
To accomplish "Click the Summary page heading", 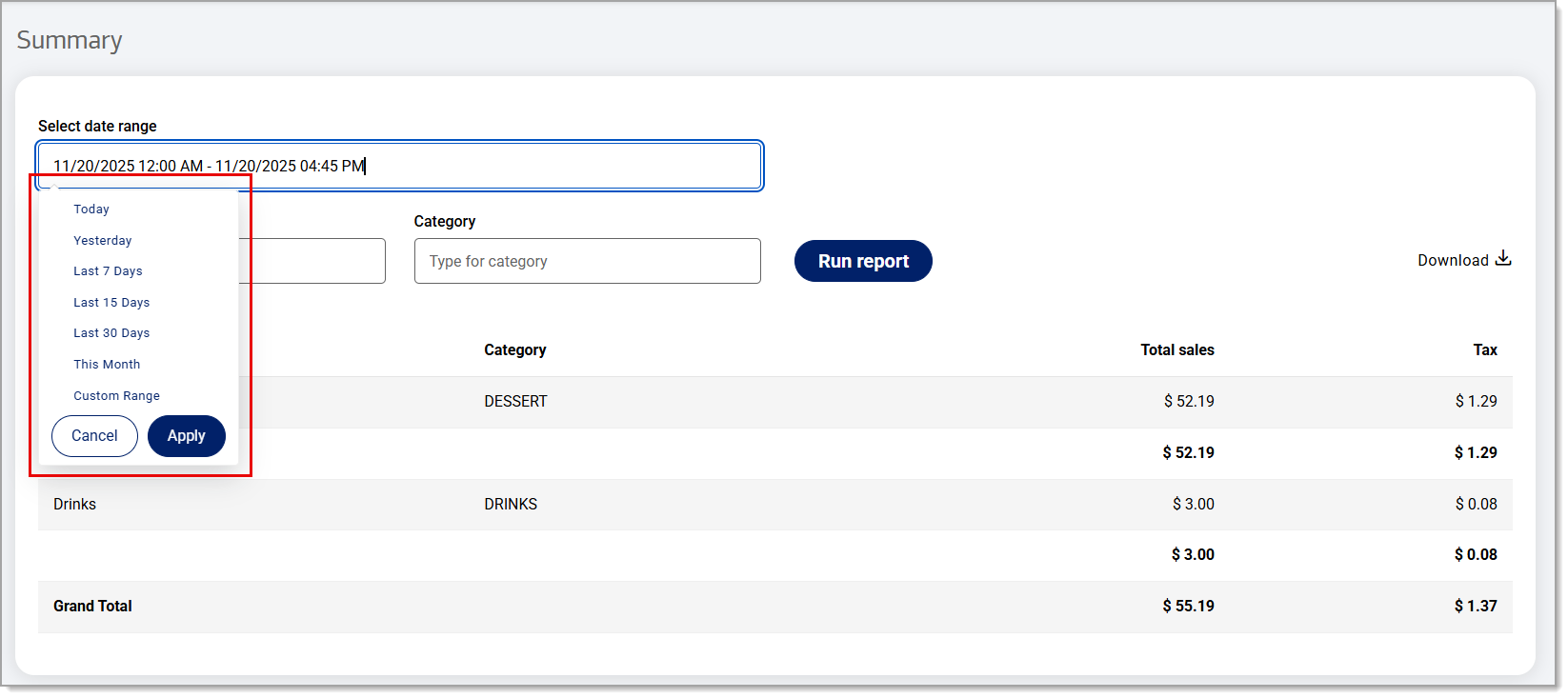I will coord(70,41).
